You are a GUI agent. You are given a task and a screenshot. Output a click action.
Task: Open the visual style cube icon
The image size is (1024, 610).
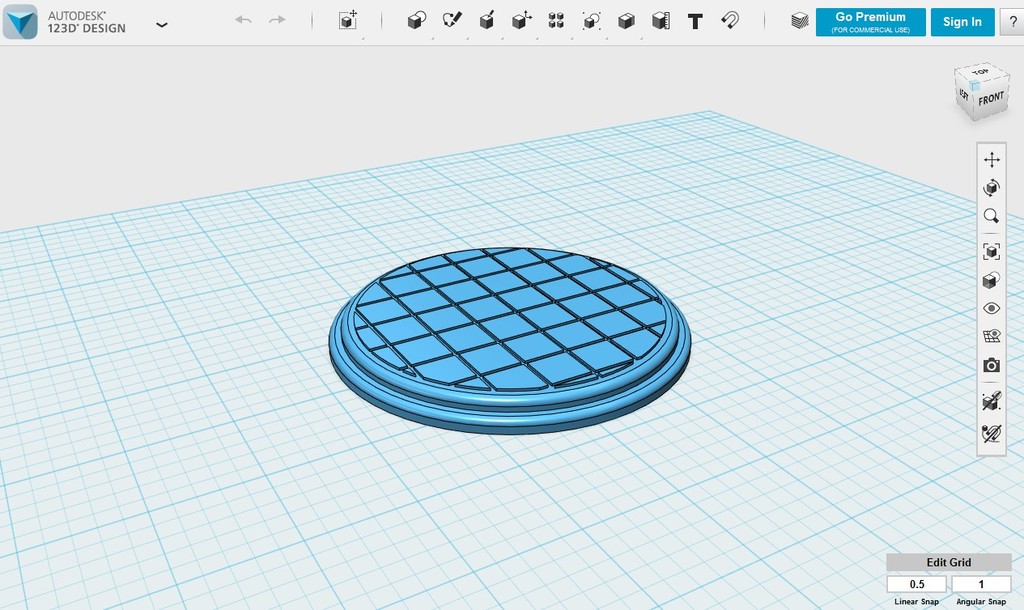pyautogui.click(x=991, y=280)
